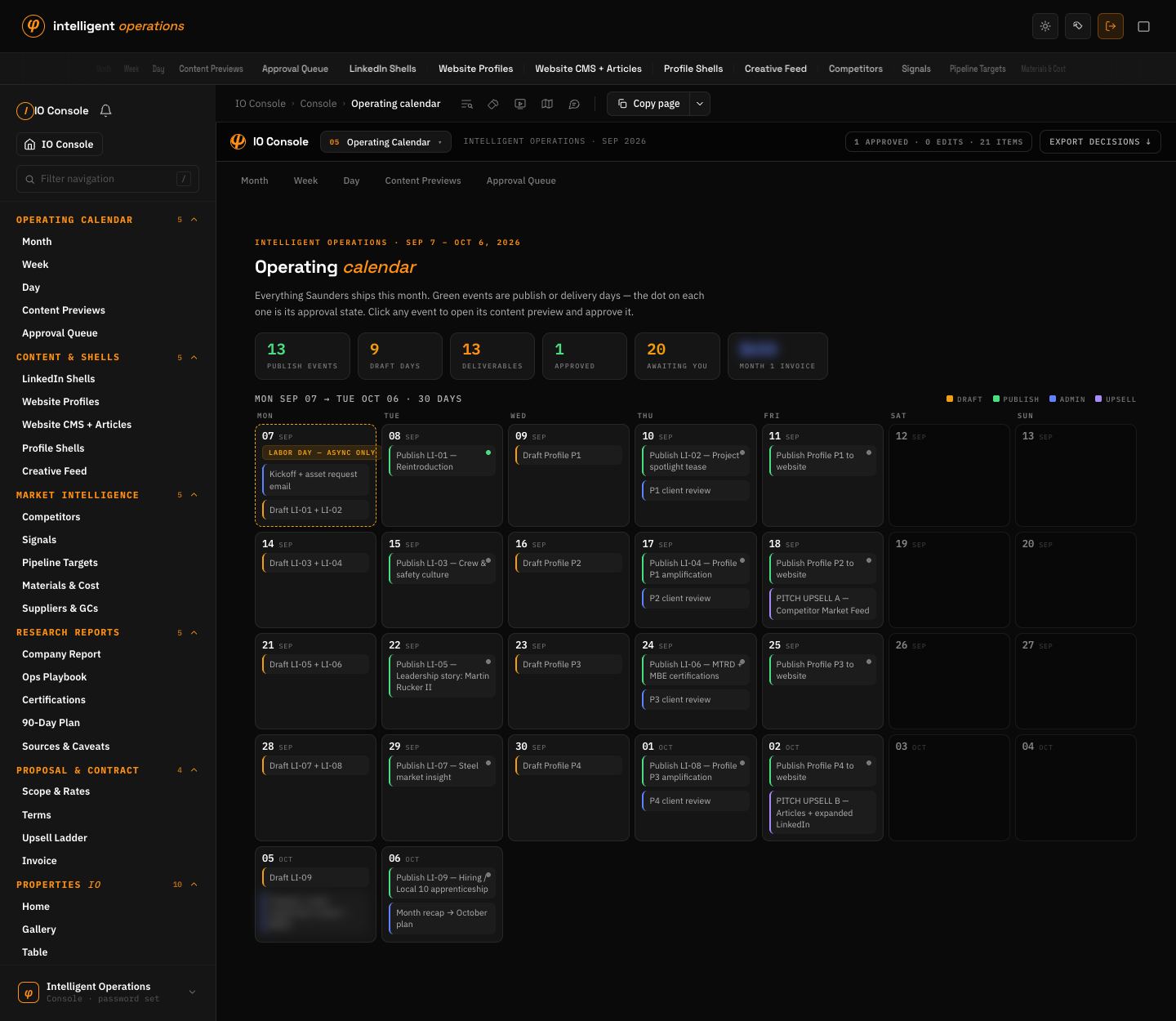
Task: Open PITCH UPSELL B event on Oct 02
Action: point(822,813)
